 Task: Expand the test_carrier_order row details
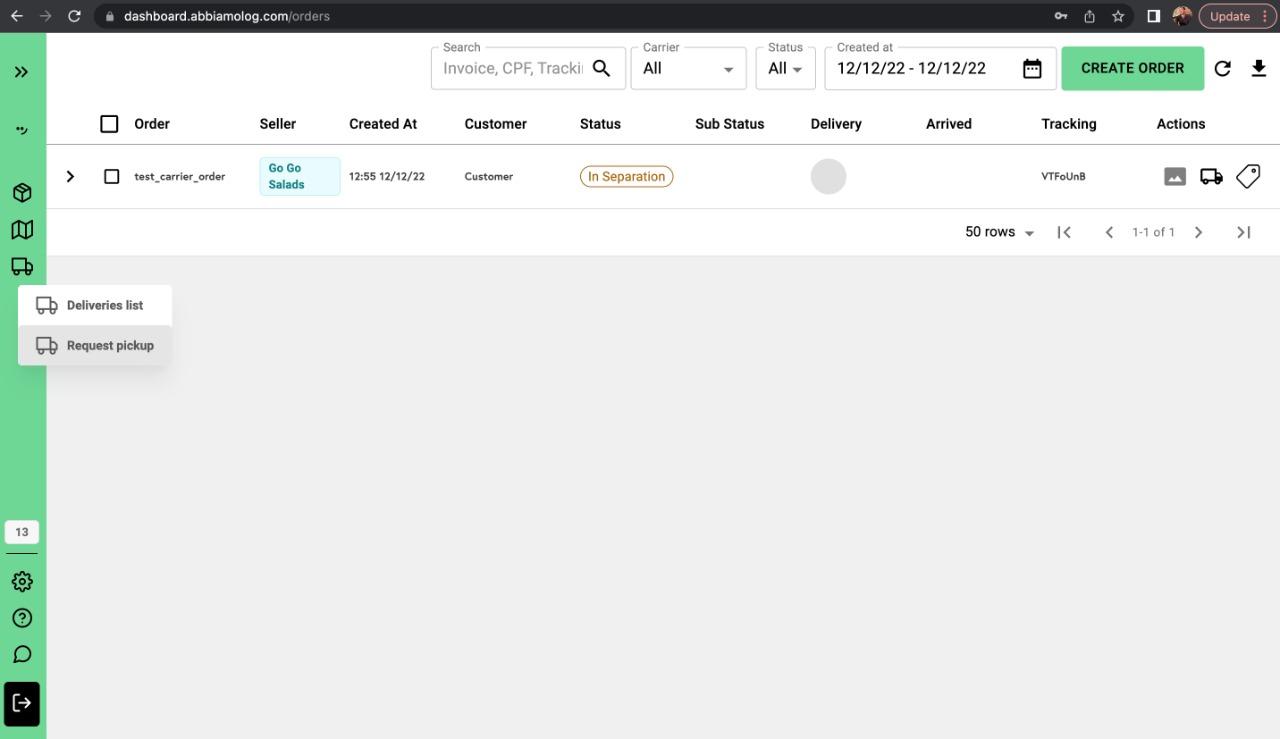70,176
